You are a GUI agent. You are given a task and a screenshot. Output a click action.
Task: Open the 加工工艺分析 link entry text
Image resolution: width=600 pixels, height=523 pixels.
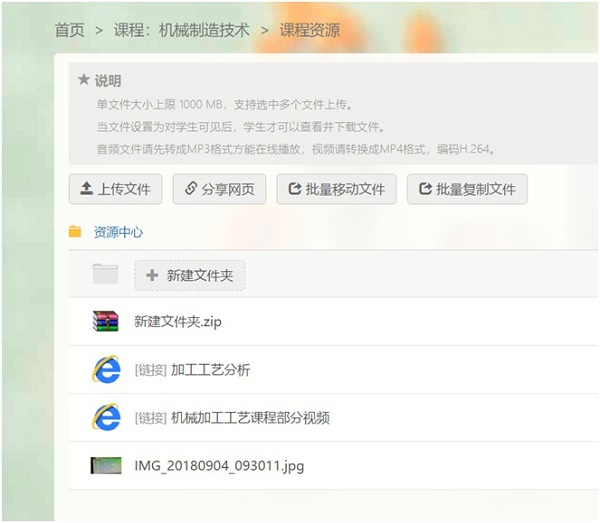pos(210,370)
